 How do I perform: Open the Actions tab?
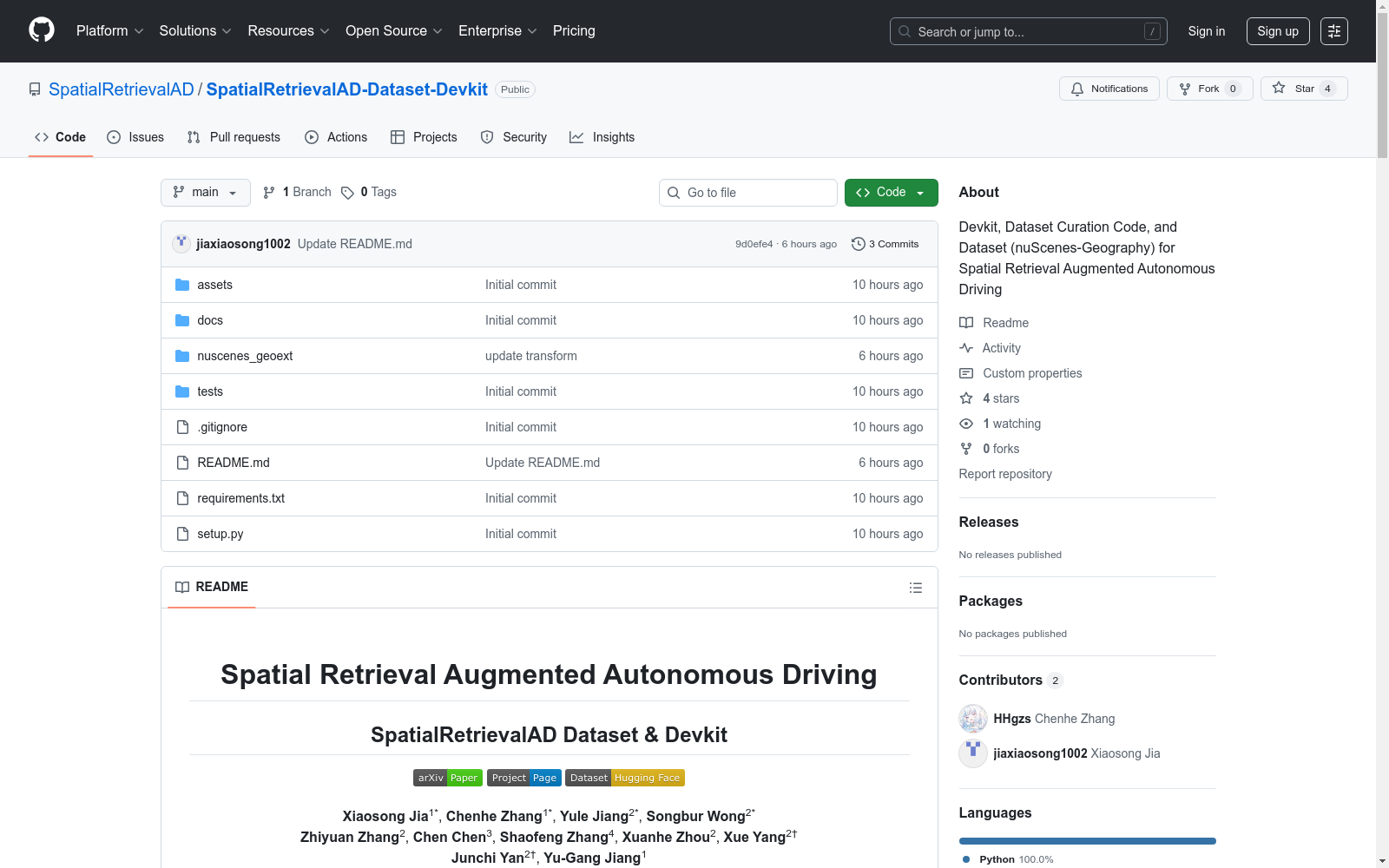[x=336, y=137]
